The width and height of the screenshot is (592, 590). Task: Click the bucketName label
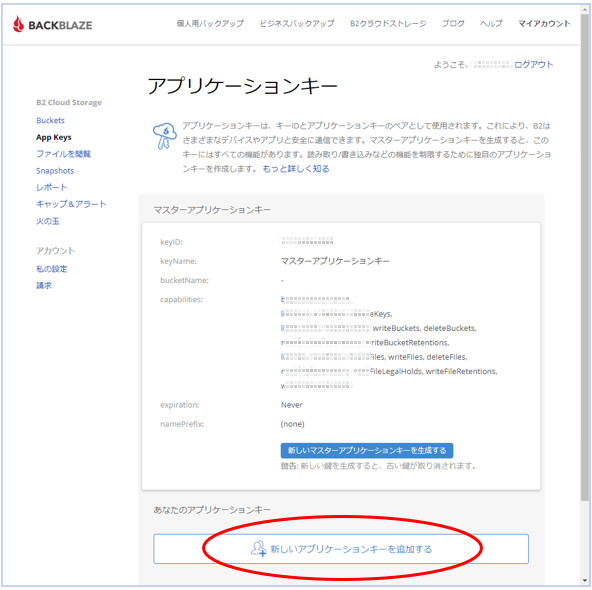coord(184,280)
